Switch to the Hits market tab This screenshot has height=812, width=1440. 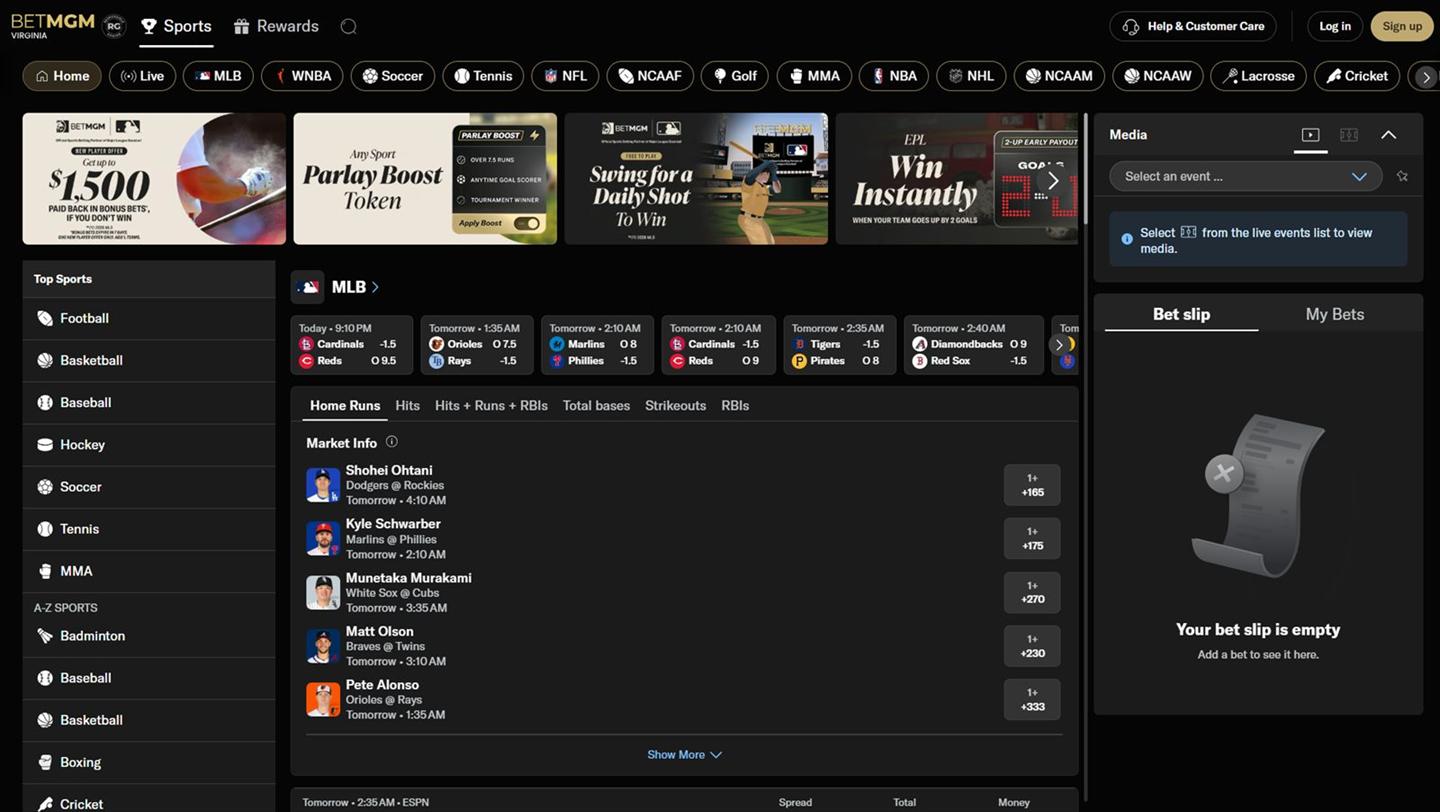coord(407,405)
